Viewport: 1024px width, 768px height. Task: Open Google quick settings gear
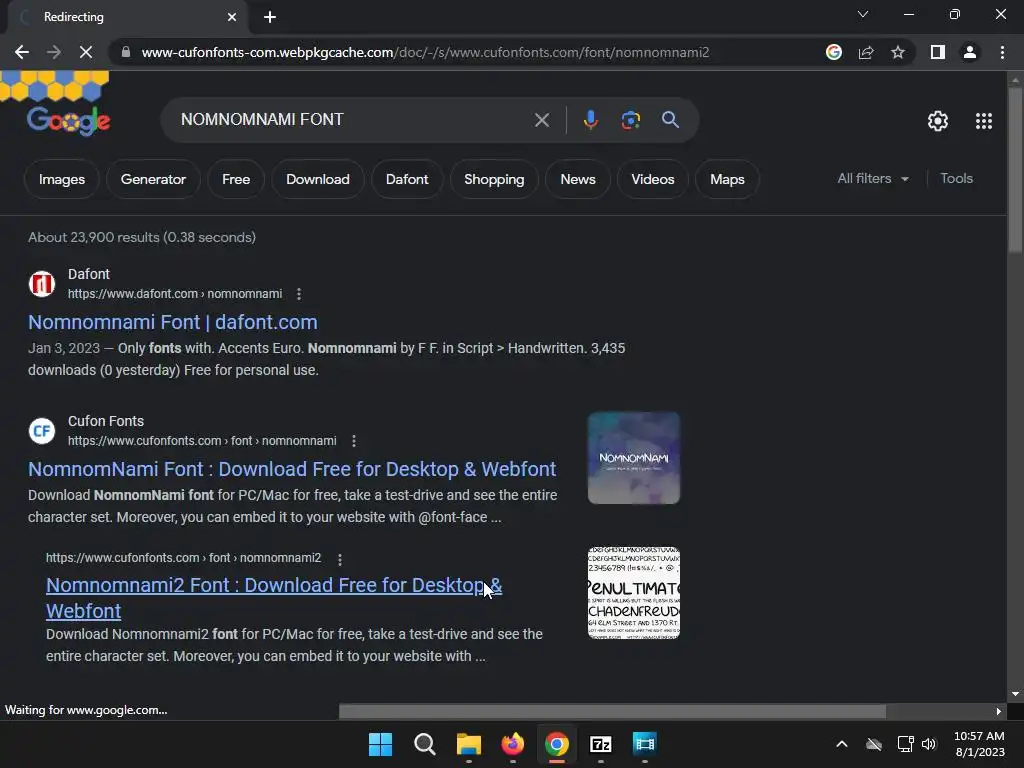pos(938,121)
